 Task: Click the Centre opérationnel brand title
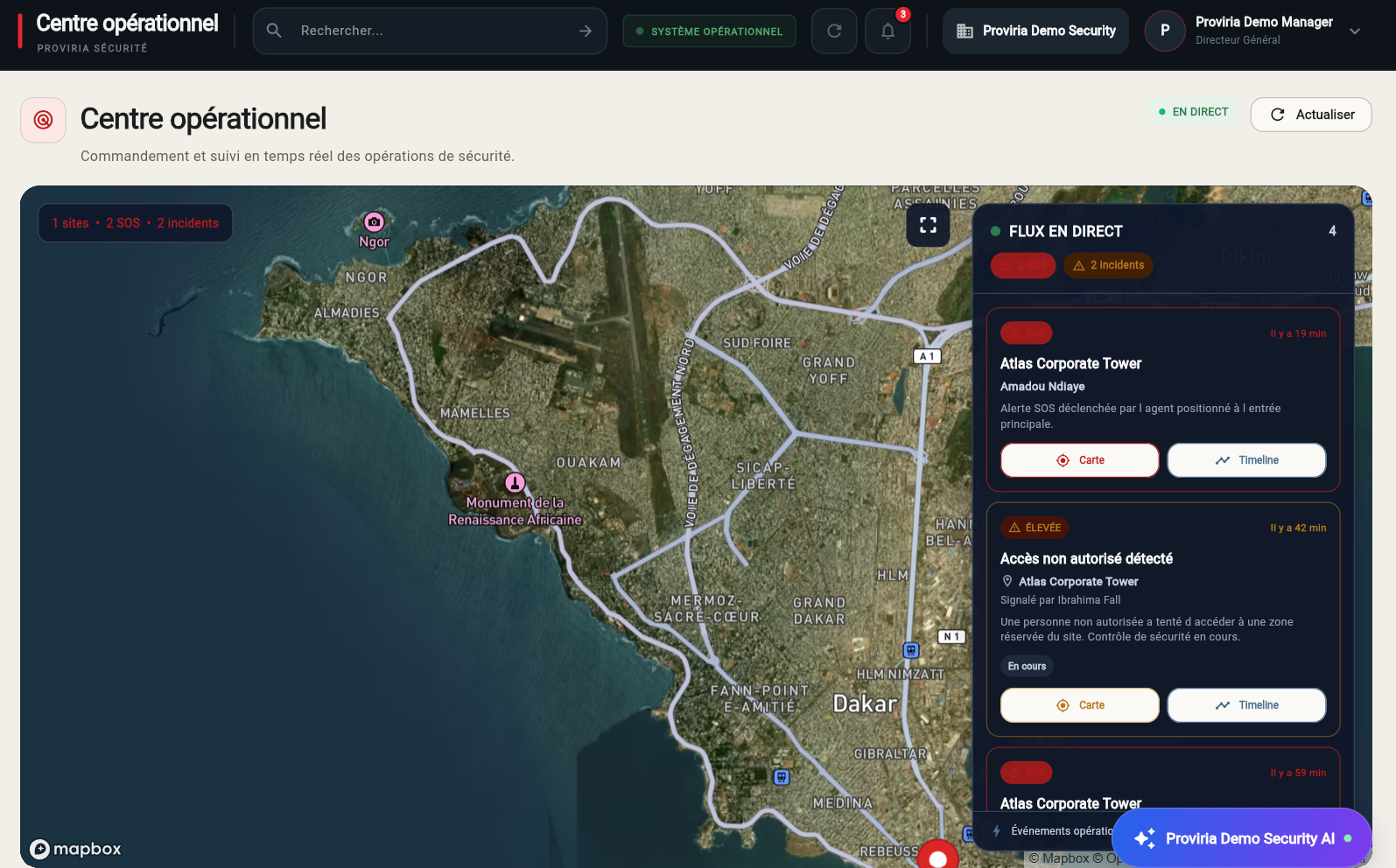point(127,24)
